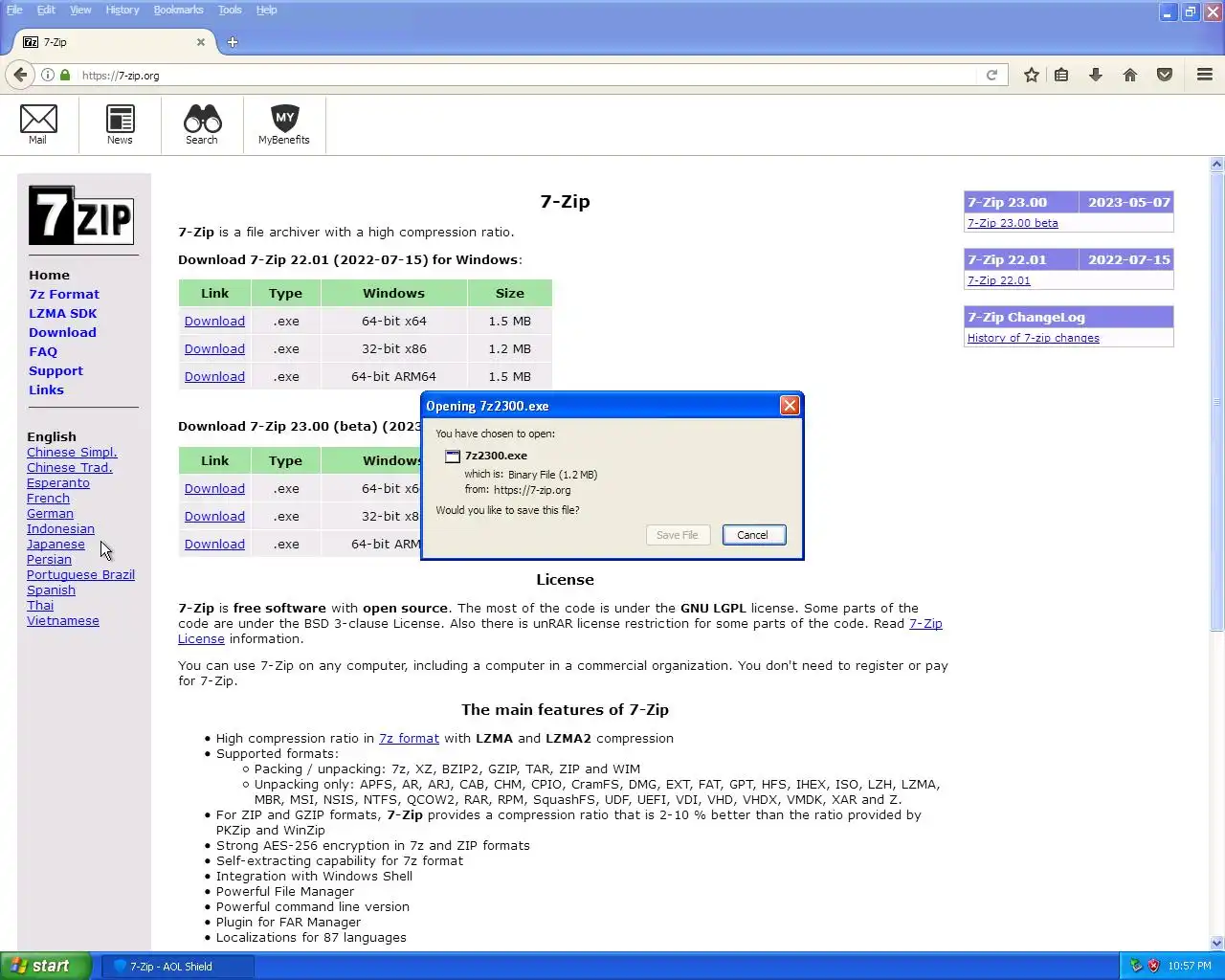Switch language to Portuguese Brazil
This screenshot has width=1225, height=980.
[x=80, y=575]
